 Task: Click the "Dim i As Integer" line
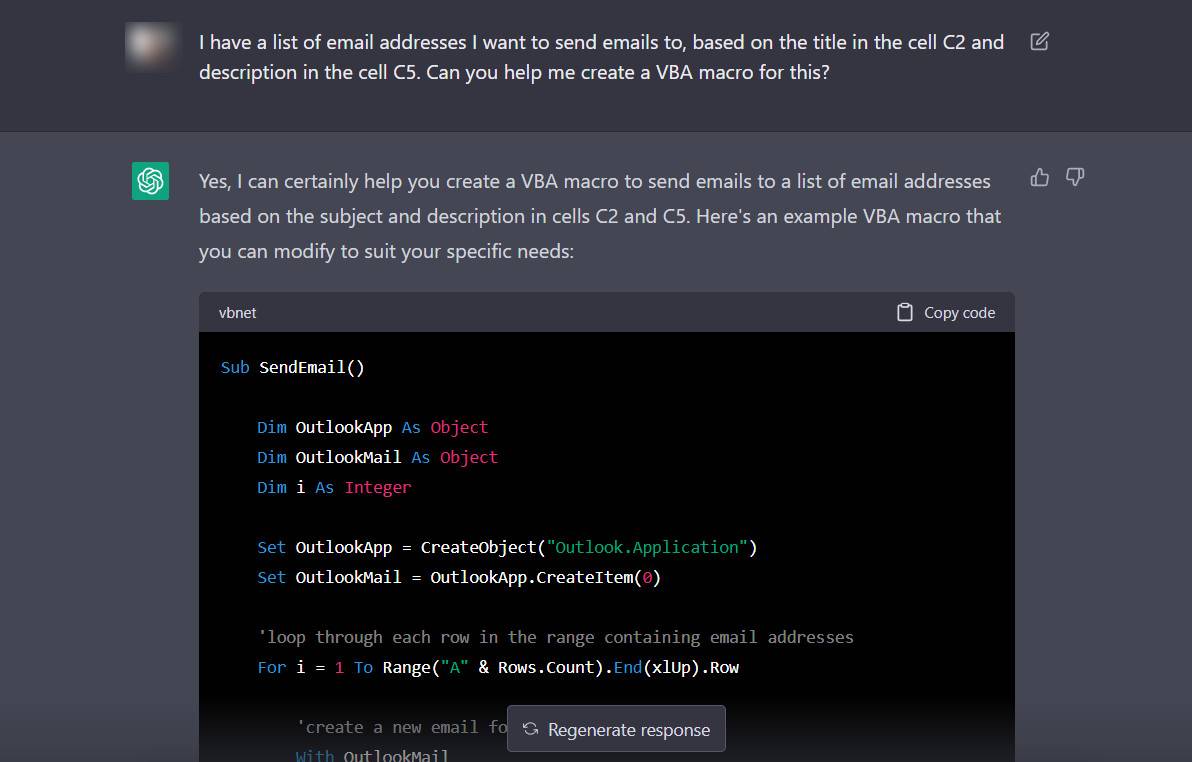pos(334,487)
